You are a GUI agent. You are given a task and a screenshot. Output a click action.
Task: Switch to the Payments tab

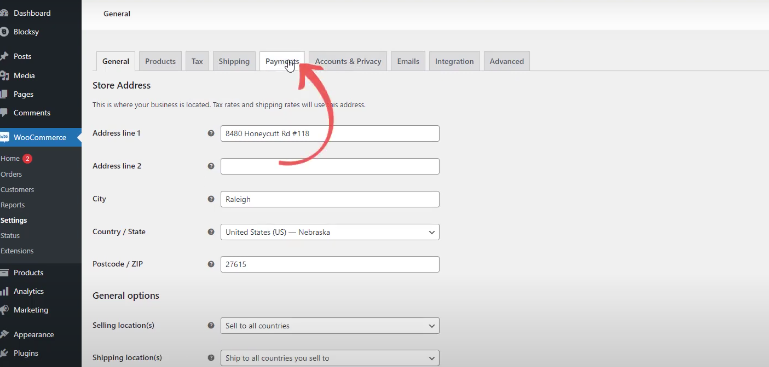282,61
